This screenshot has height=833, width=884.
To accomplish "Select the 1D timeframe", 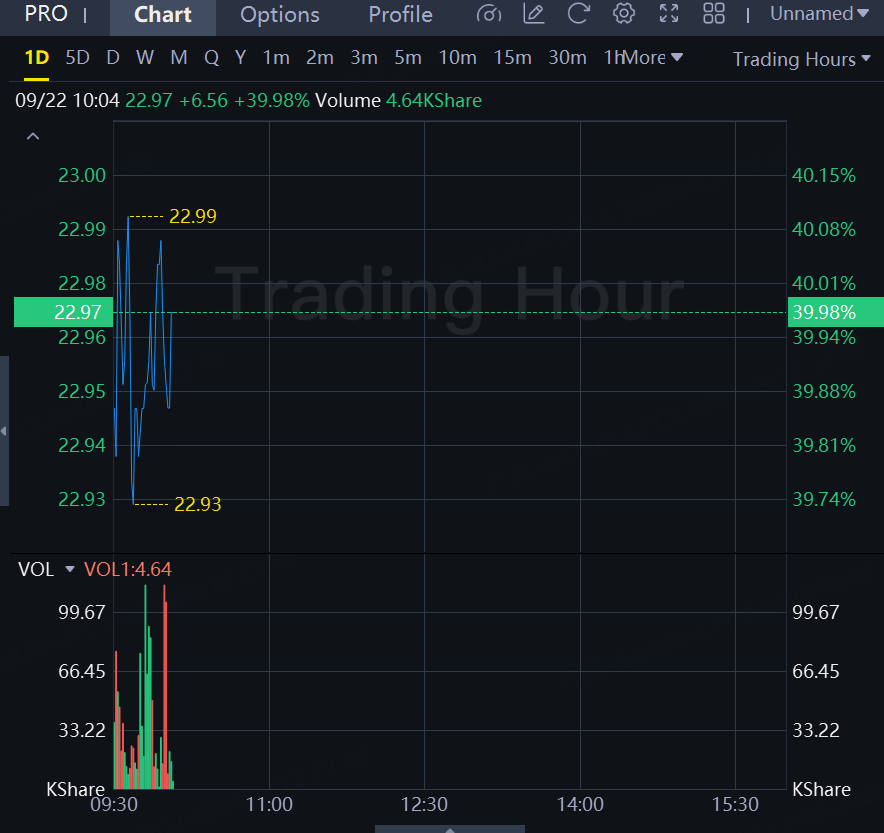I will [x=37, y=57].
